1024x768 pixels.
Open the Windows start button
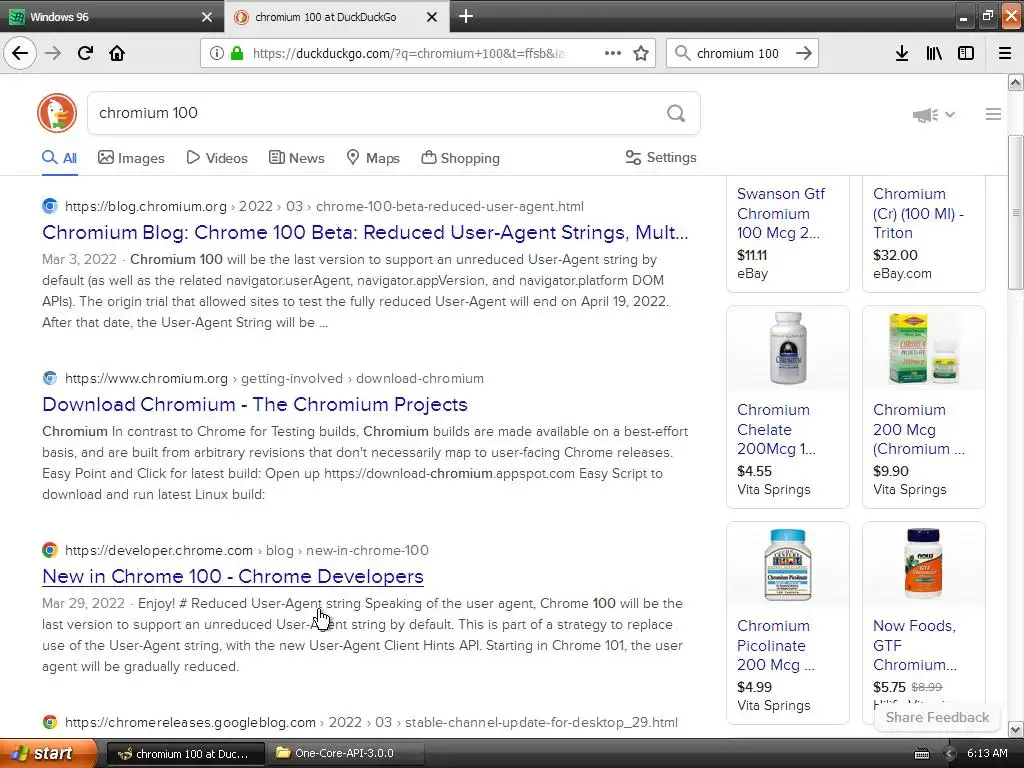click(x=48, y=753)
